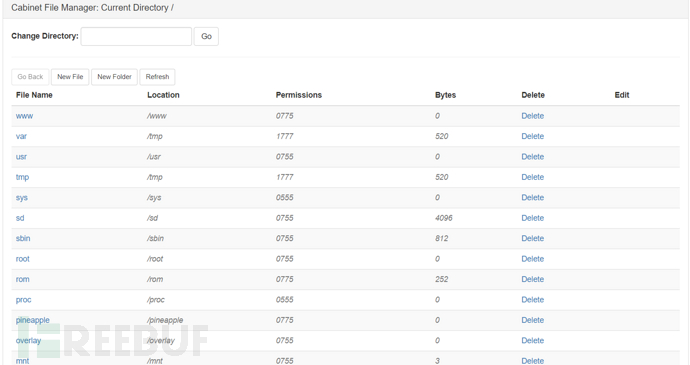Open the var folder link

(21, 136)
